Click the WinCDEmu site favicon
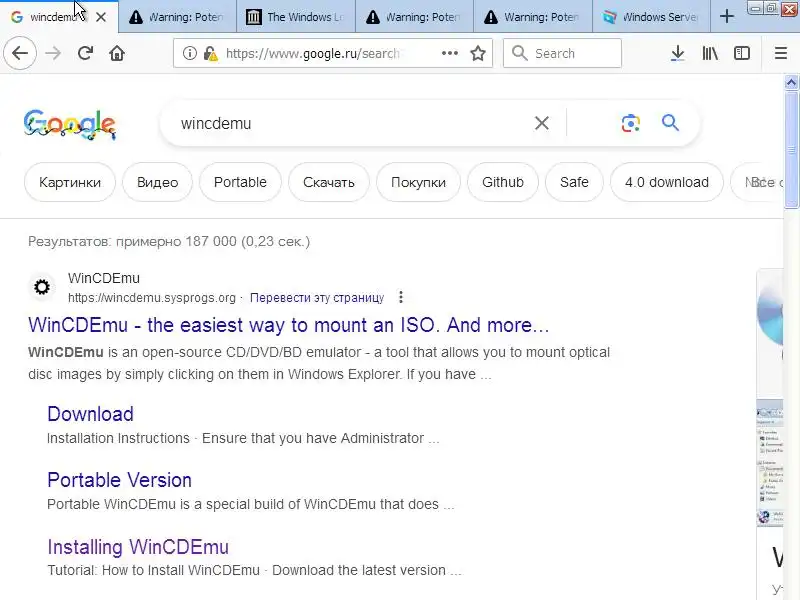 tap(42, 287)
